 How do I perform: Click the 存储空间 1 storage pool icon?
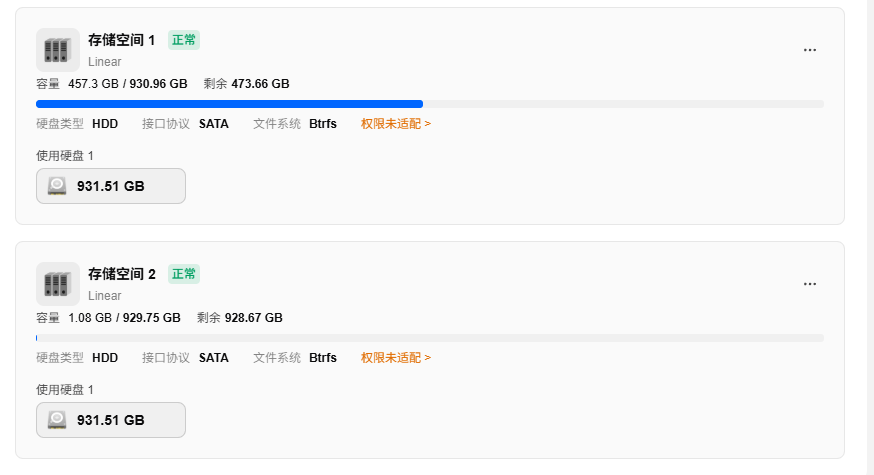tap(58, 50)
